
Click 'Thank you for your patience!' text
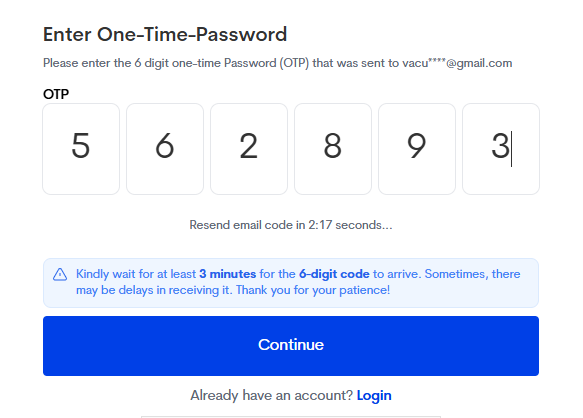click(313, 290)
